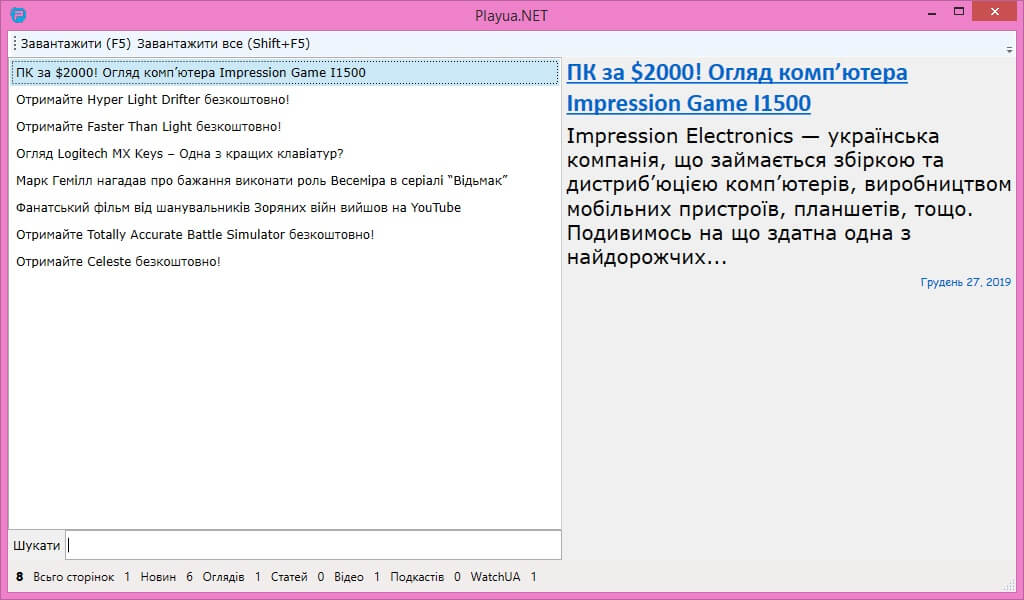Click the Відео status bar entry
Viewport: 1024px width, 600px height.
tap(349, 577)
